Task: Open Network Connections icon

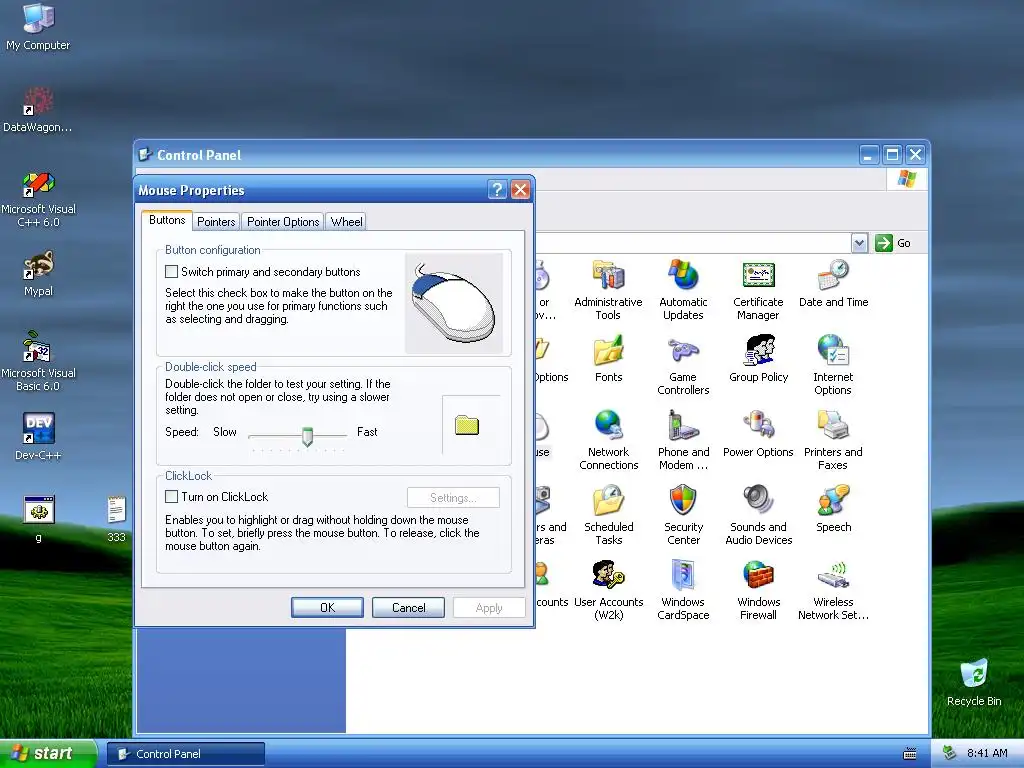Action: 609,440
